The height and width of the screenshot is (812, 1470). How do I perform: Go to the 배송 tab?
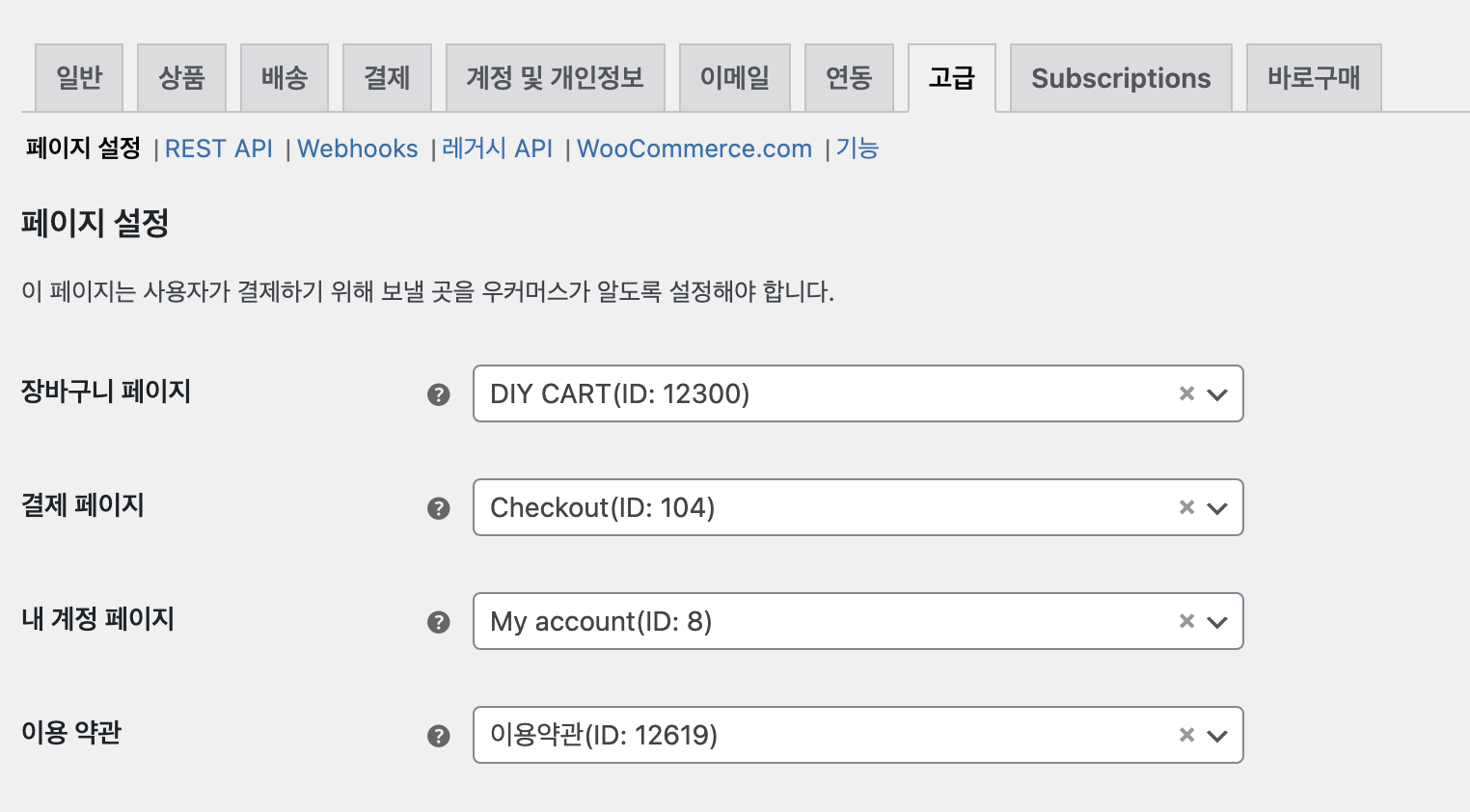[x=285, y=78]
